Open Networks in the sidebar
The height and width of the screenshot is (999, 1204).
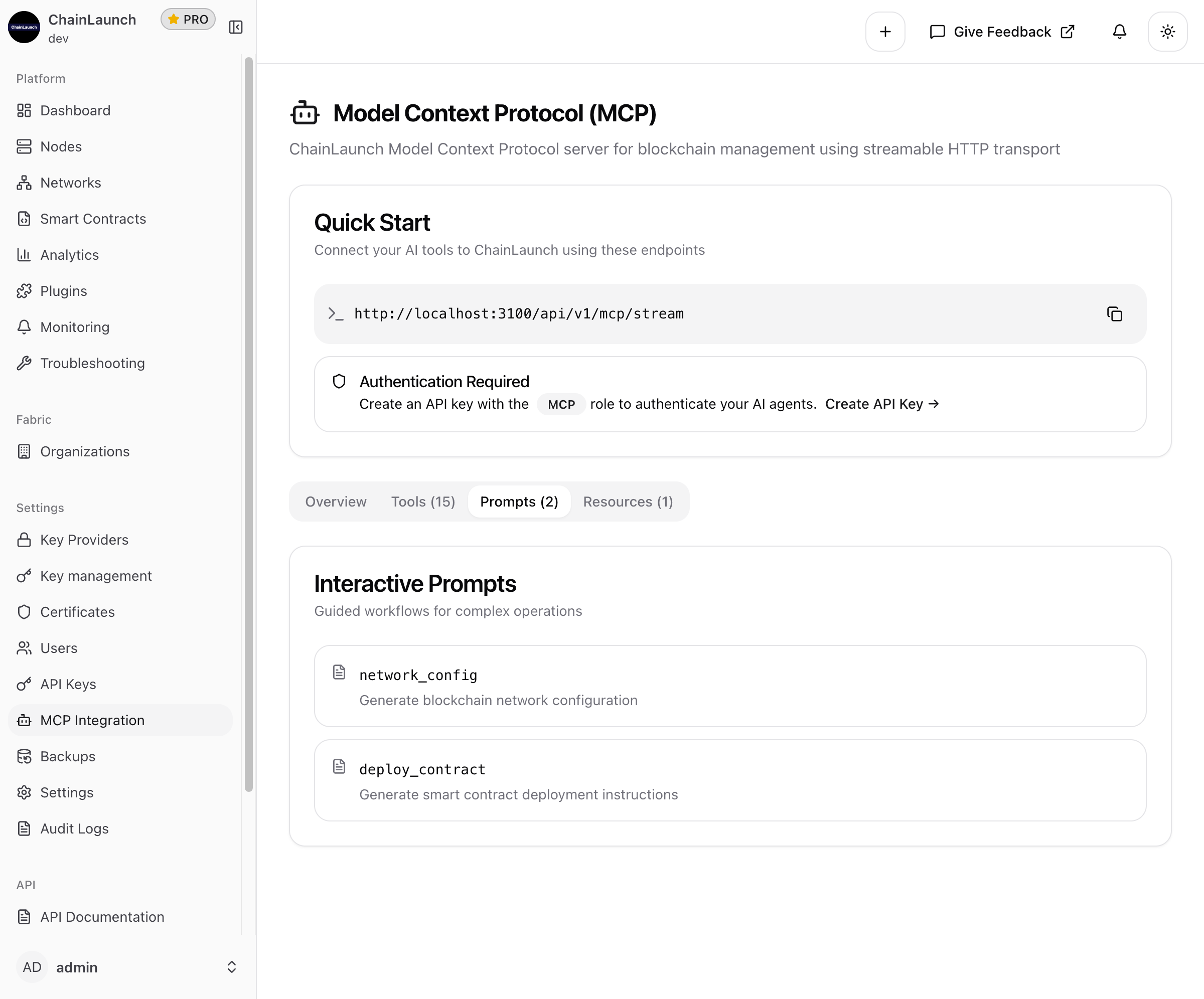(71, 183)
